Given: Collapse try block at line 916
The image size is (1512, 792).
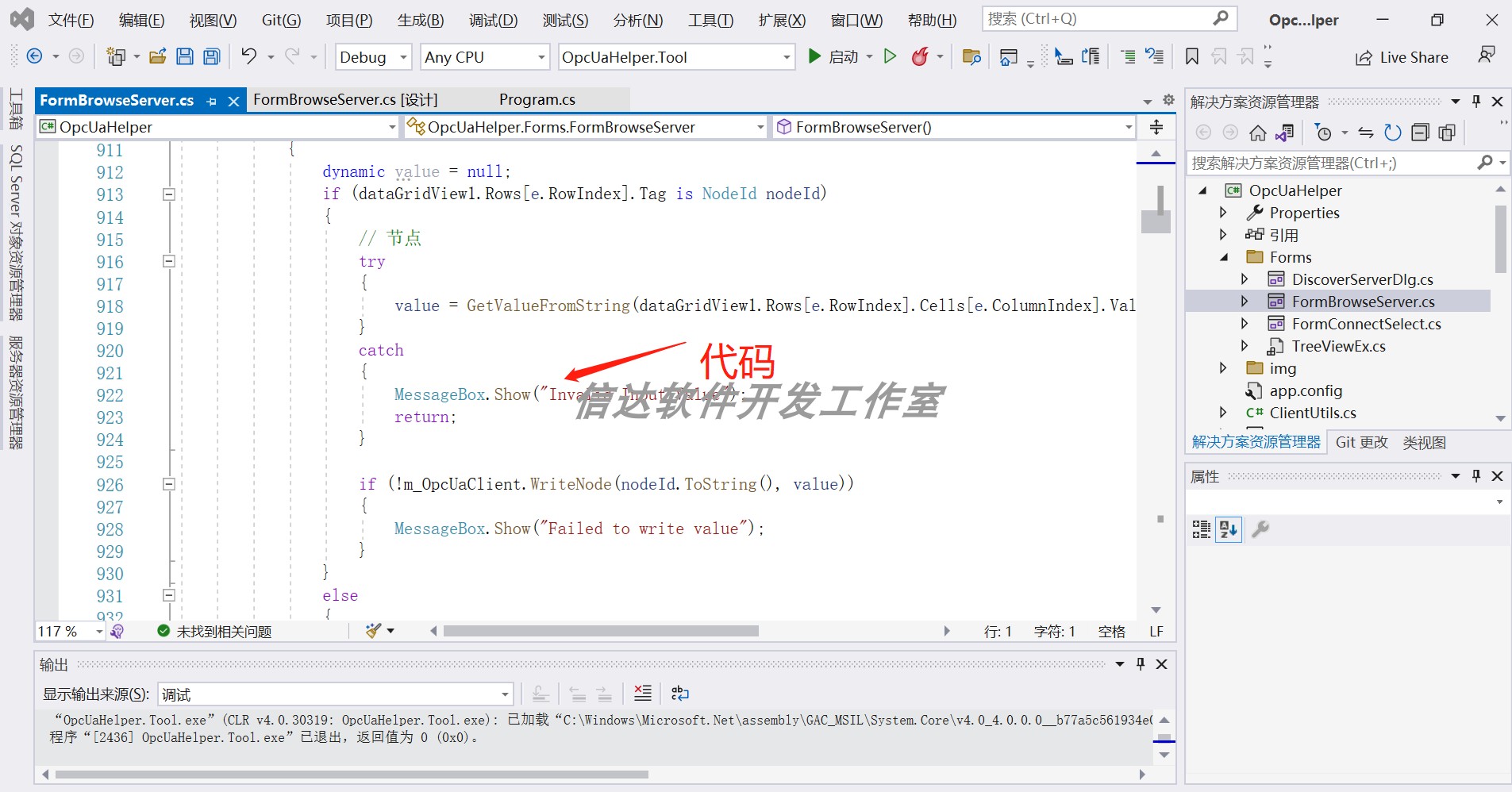Looking at the screenshot, I should click(x=168, y=261).
